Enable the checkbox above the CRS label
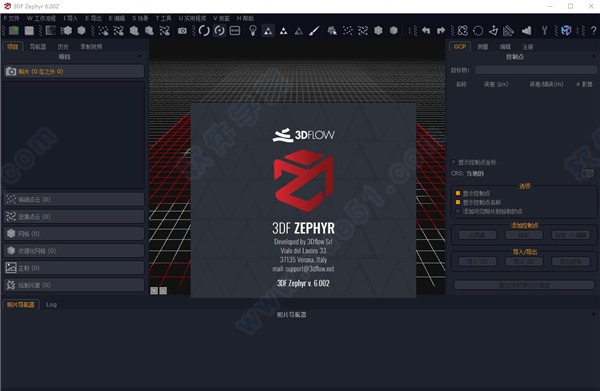 pos(454,162)
